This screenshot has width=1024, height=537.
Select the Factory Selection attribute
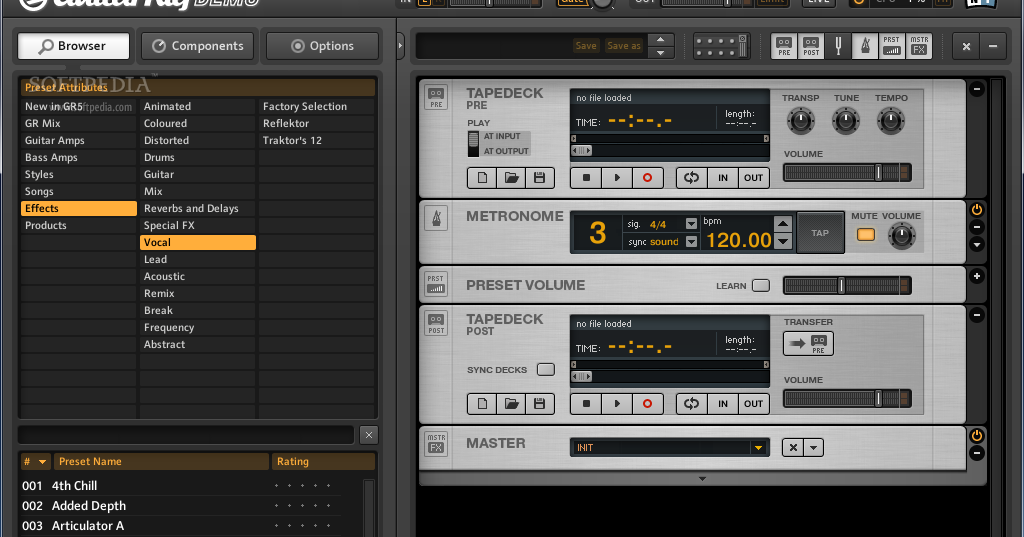tap(317, 106)
